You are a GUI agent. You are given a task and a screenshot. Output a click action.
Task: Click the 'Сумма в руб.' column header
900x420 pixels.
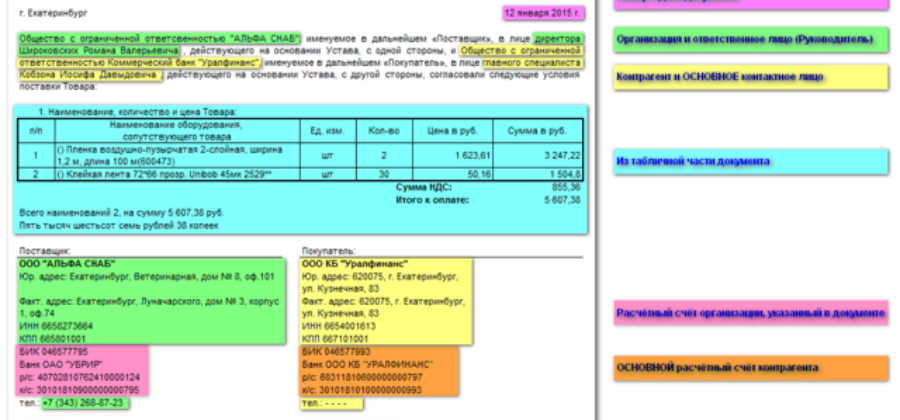[537, 131]
